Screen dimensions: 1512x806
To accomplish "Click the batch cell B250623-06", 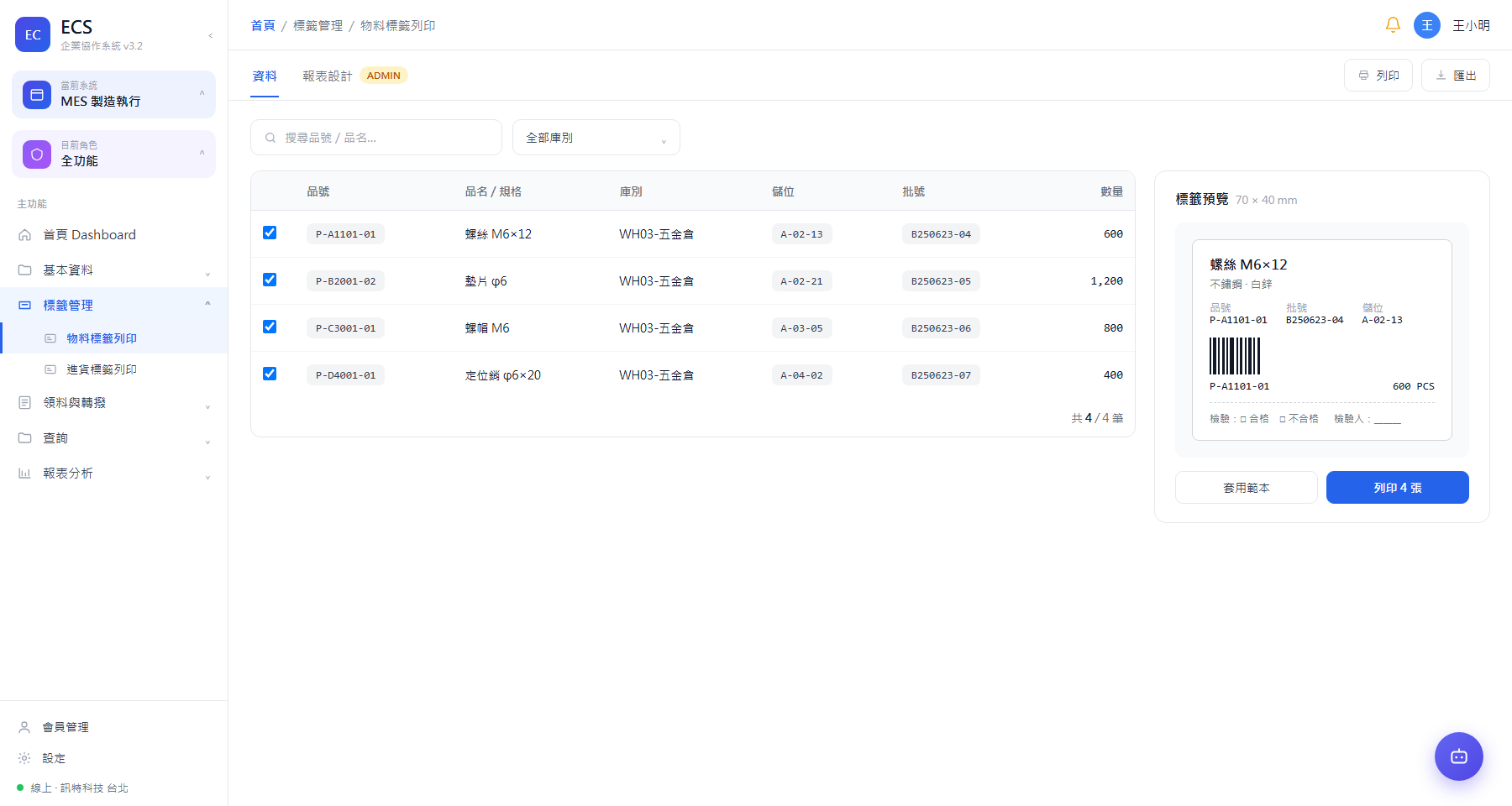I will point(941,328).
